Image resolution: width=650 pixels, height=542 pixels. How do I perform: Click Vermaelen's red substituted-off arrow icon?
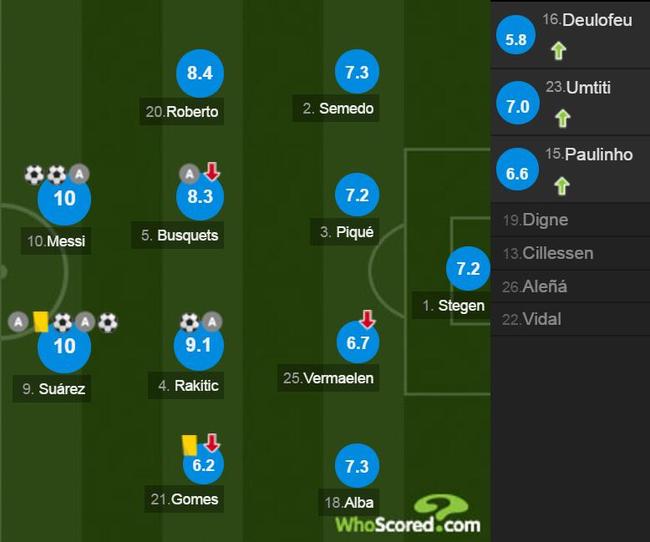(x=367, y=319)
